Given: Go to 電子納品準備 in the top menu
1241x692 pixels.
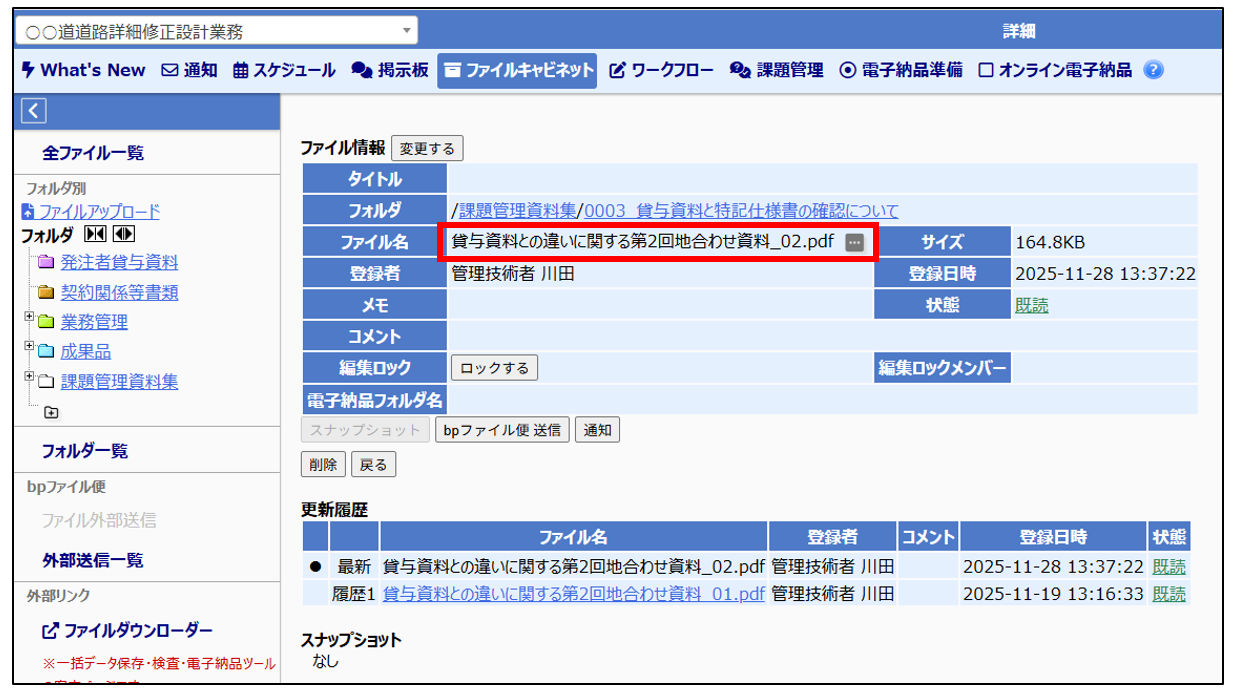Looking at the screenshot, I should click(901, 70).
